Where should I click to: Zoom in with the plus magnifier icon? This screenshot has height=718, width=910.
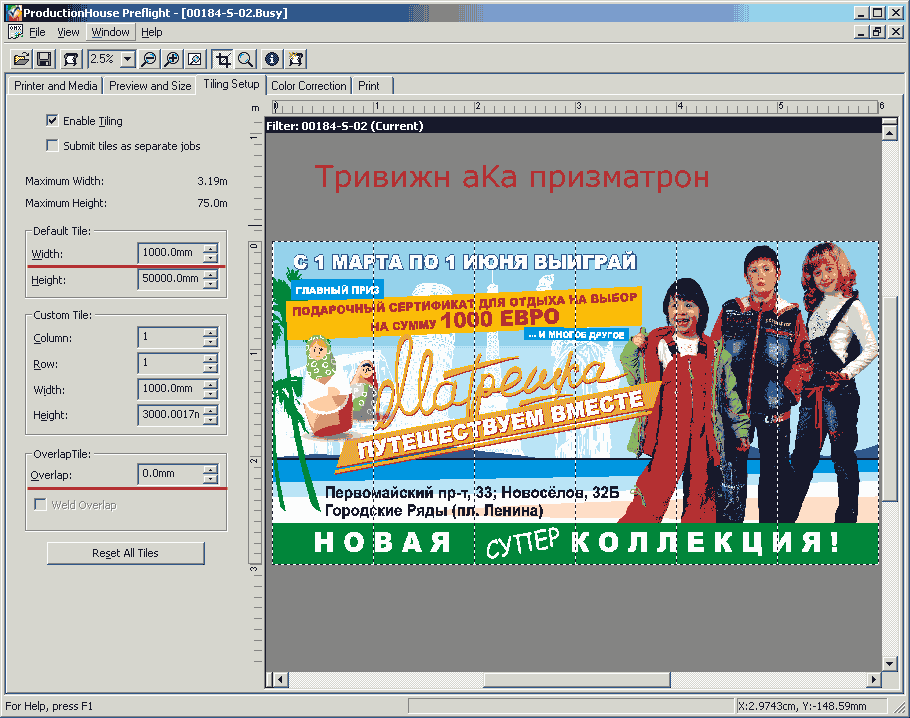pyautogui.click(x=172, y=59)
